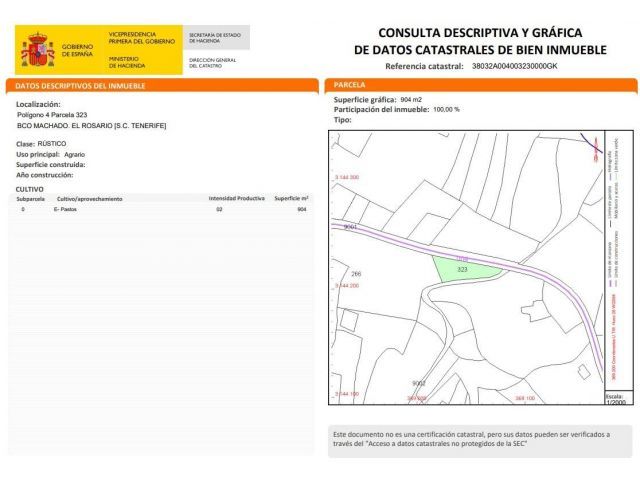
Task: Click 'BCO MACHADO. EL ROSARIO [S.C. TENERIFE]'
Action: pyautogui.click(x=91, y=126)
